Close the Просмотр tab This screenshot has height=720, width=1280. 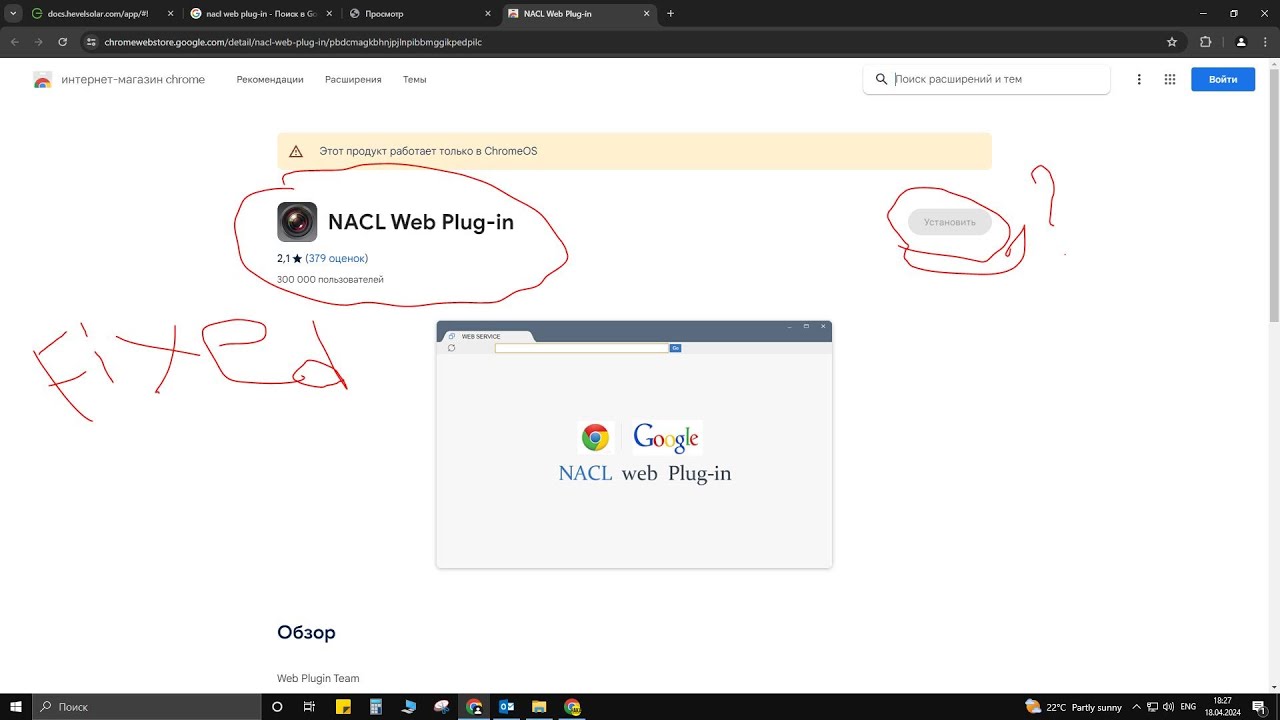(x=487, y=14)
